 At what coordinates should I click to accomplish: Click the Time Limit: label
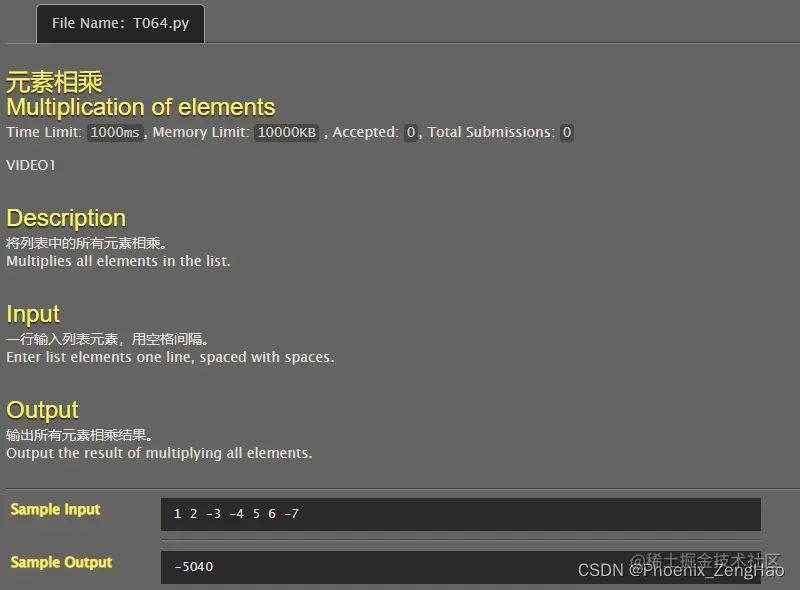tap(44, 132)
